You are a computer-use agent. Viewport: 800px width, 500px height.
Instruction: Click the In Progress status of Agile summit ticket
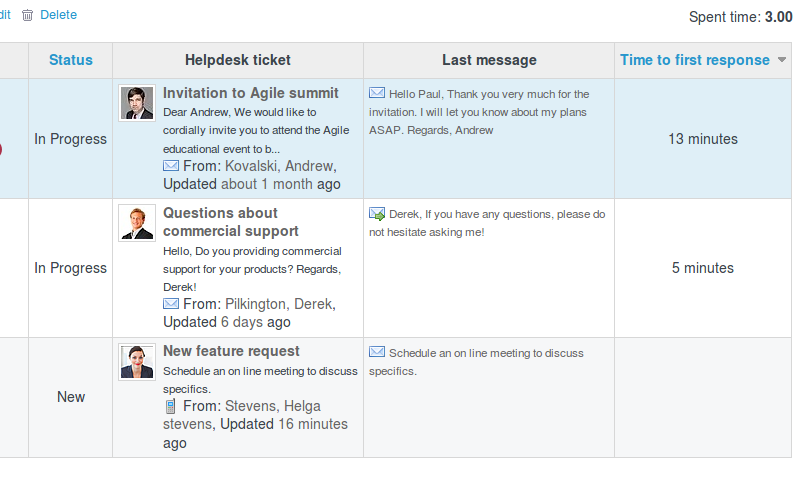[70, 139]
